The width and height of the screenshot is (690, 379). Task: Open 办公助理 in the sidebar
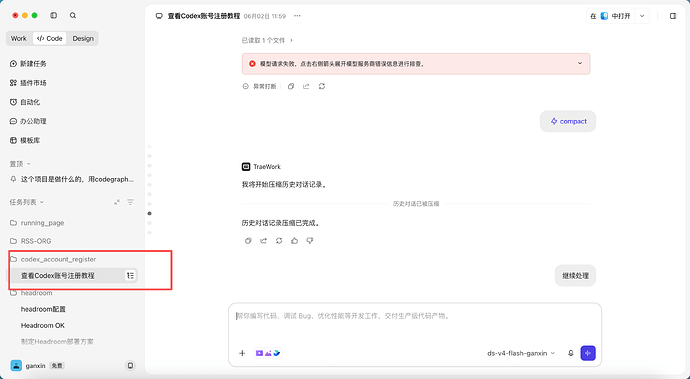click(x=28, y=121)
